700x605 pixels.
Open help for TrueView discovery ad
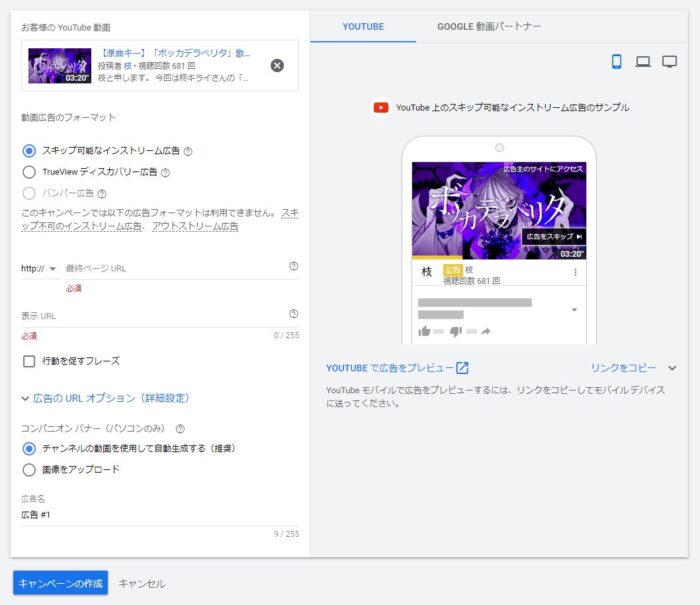point(165,172)
